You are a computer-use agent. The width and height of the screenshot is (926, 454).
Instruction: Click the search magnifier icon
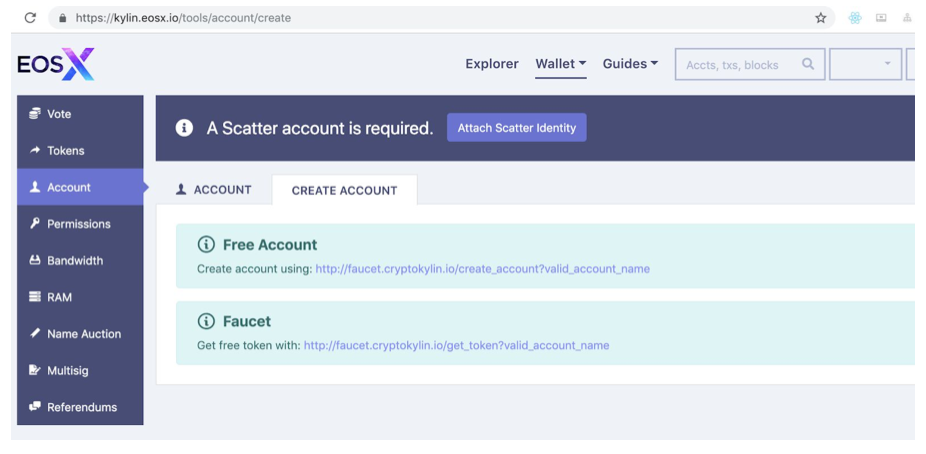808,64
